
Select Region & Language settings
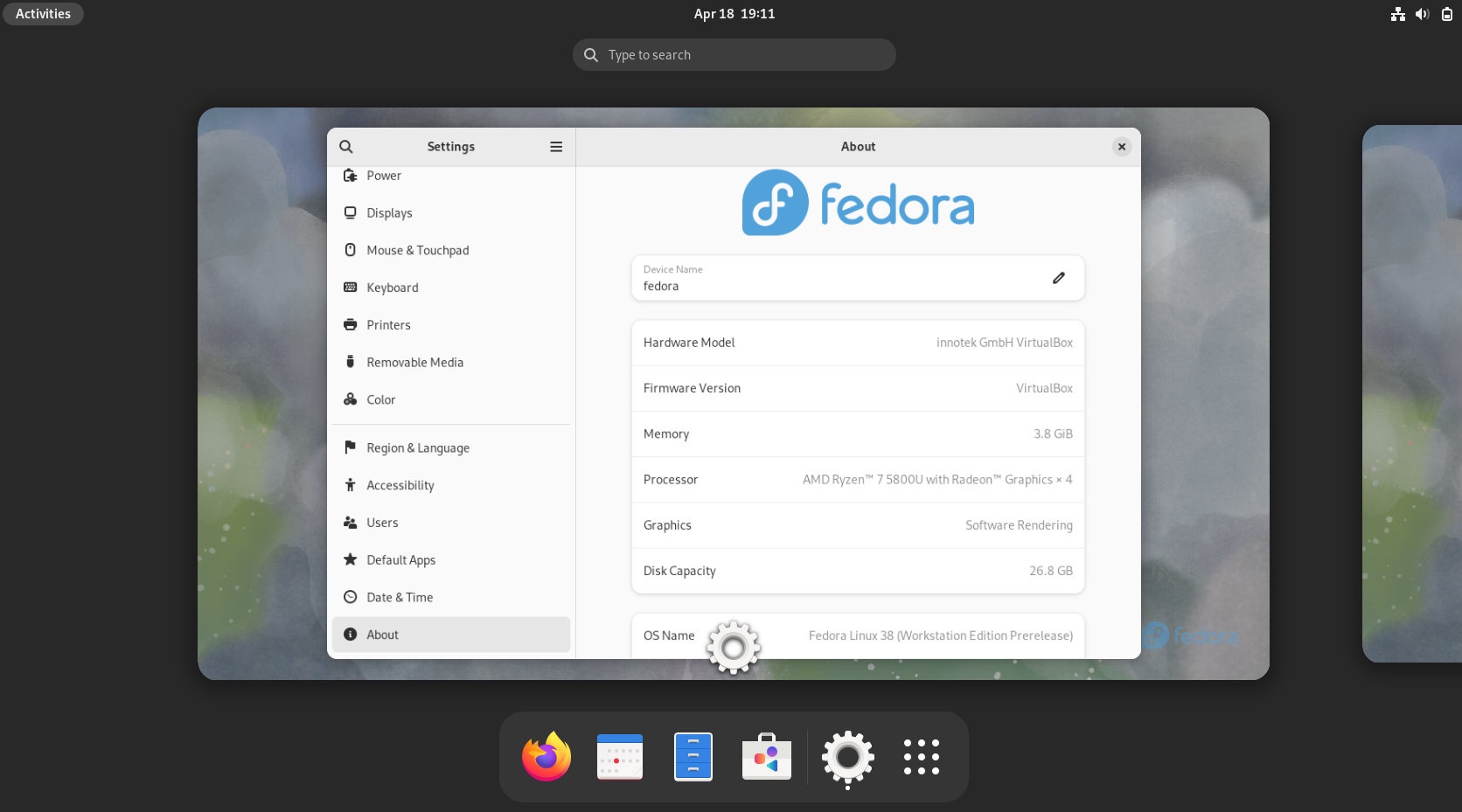[417, 448]
